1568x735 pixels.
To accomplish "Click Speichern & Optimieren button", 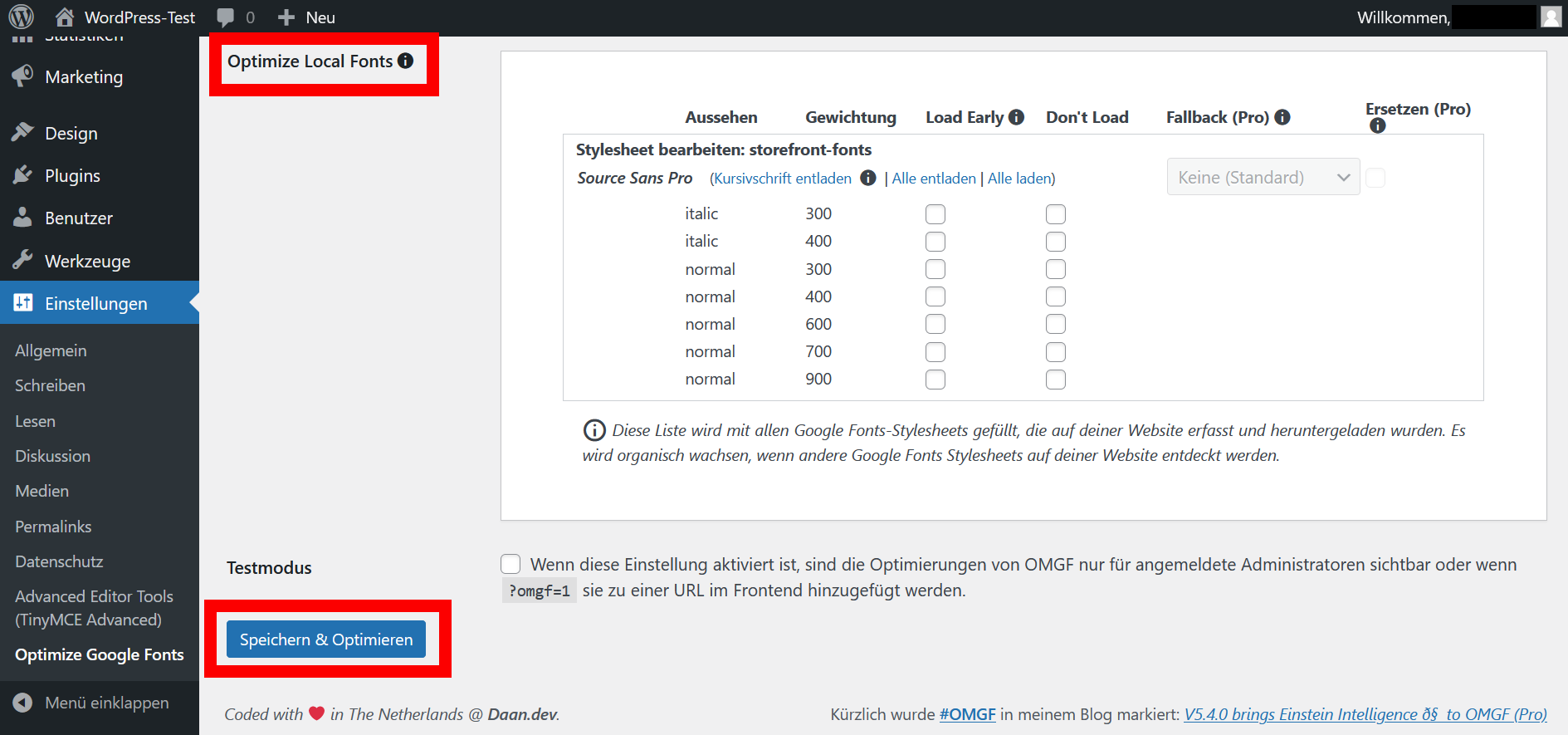I will click(x=326, y=639).
